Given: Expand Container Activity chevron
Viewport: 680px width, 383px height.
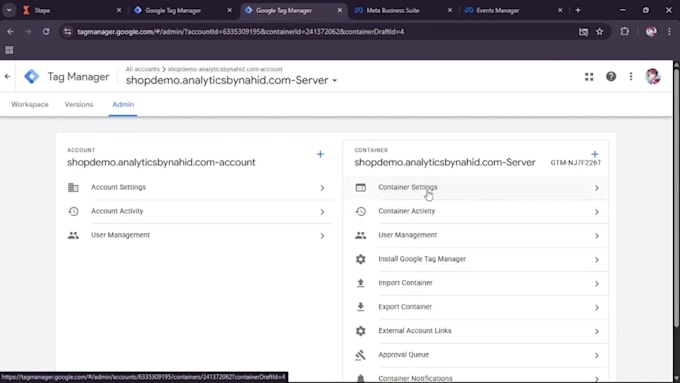Looking at the screenshot, I should click(597, 212).
